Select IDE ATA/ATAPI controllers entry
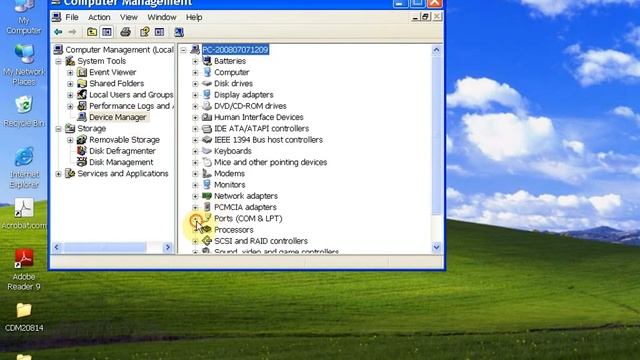Image resolution: width=640 pixels, height=360 pixels. pyautogui.click(x=262, y=129)
